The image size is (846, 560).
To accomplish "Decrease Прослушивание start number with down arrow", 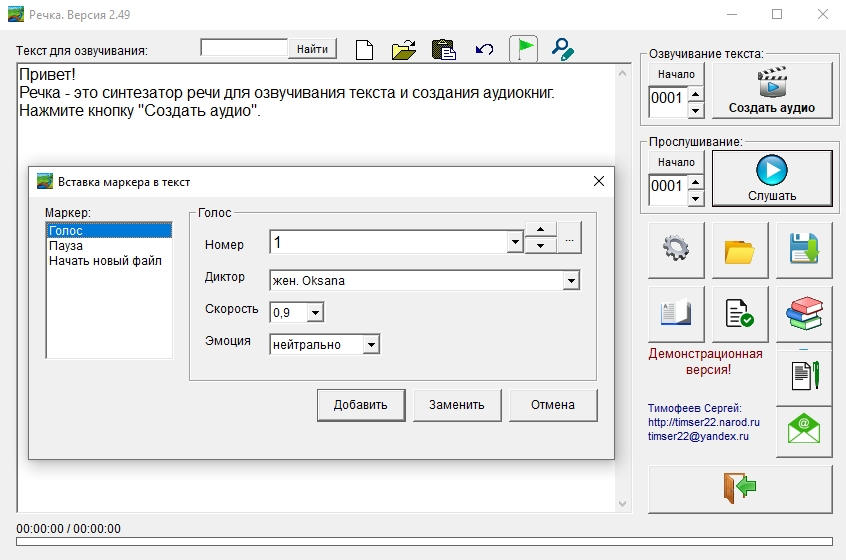I will [696, 199].
